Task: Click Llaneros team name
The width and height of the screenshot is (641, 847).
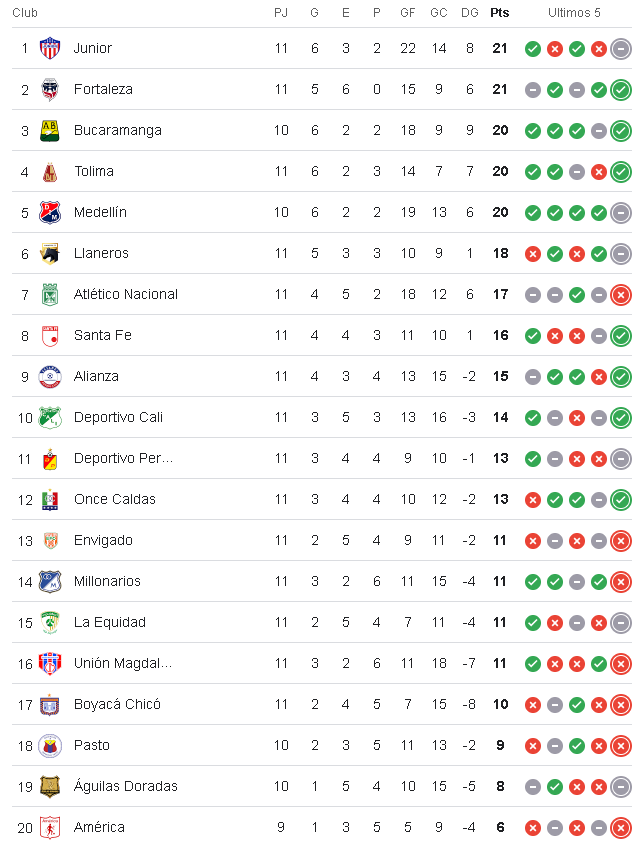Action: 101,253
